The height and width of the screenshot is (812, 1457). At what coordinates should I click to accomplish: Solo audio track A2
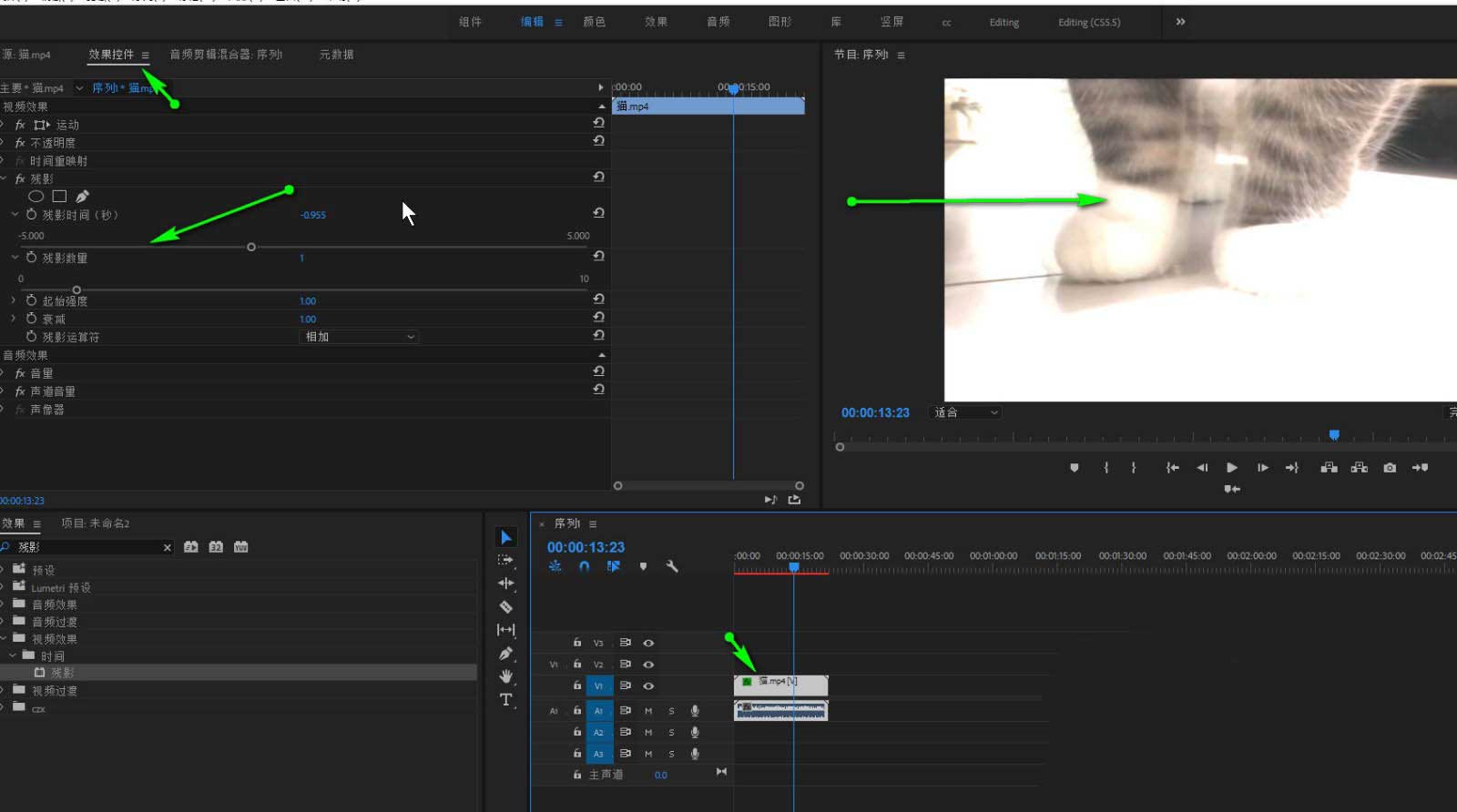coord(672,733)
